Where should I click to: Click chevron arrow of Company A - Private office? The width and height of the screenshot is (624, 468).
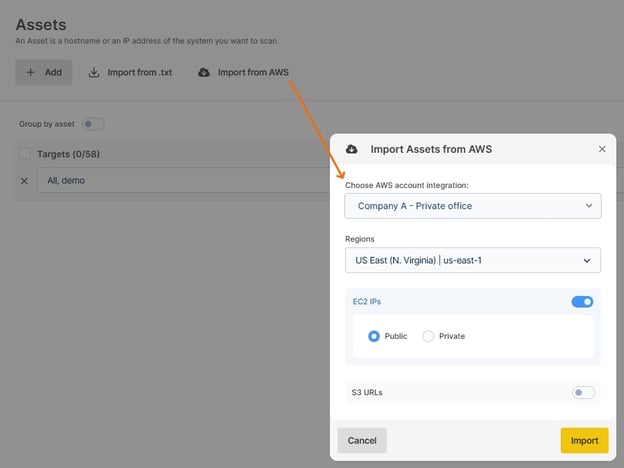[x=588, y=206]
